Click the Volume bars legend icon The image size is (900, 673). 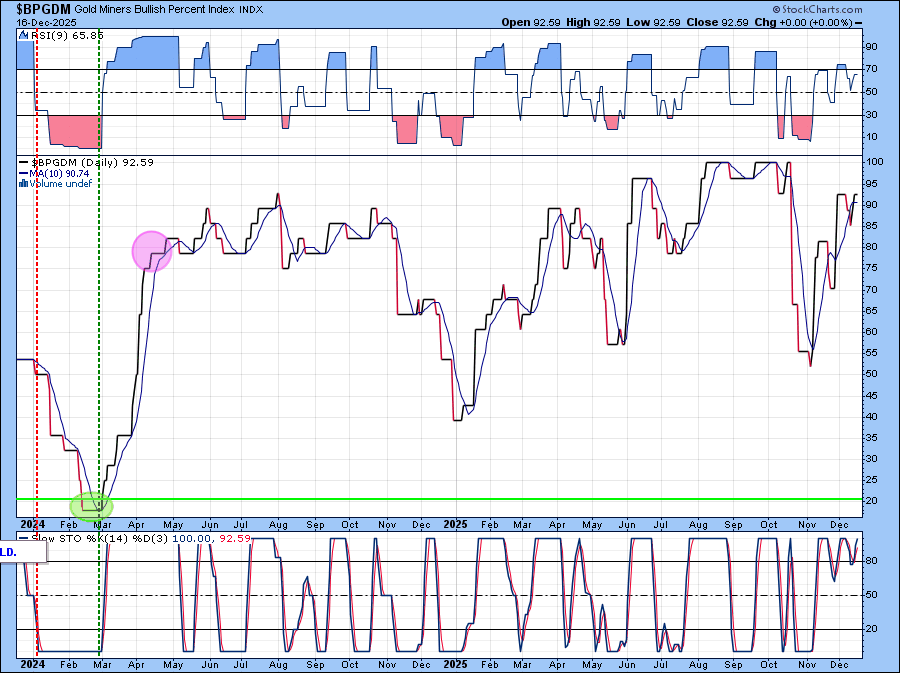24,183
